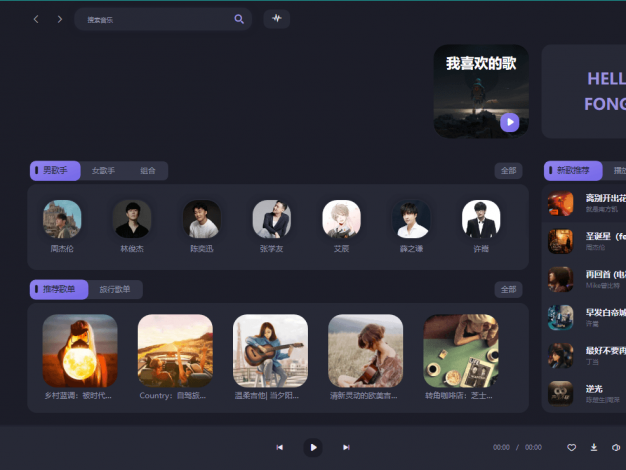Open the Country: 自驾旅 playlist cover
Screen dimensions: 626x470
pyautogui.click(x=175, y=351)
